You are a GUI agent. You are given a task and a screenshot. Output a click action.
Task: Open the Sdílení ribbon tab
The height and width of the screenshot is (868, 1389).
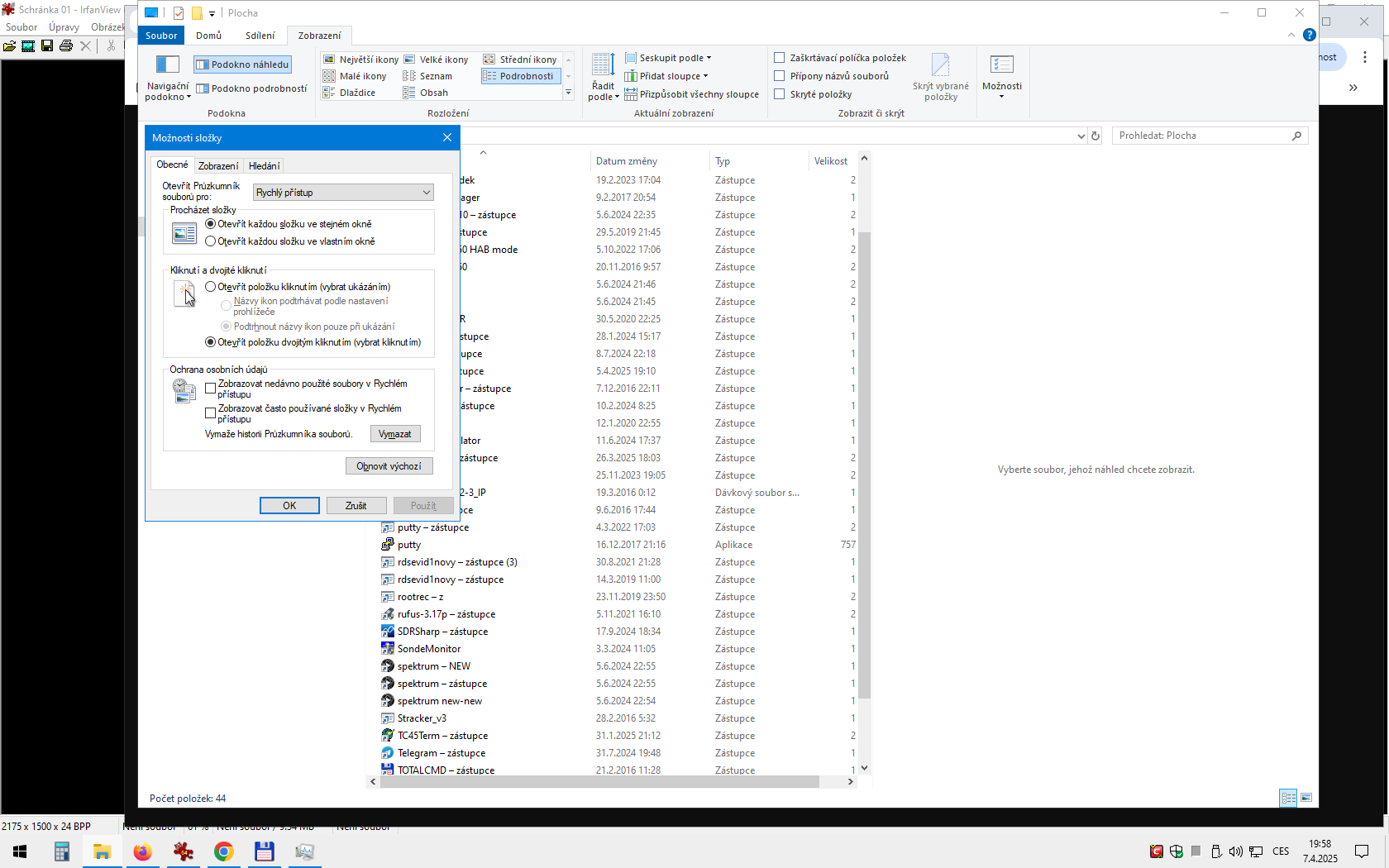click(260, 36)
